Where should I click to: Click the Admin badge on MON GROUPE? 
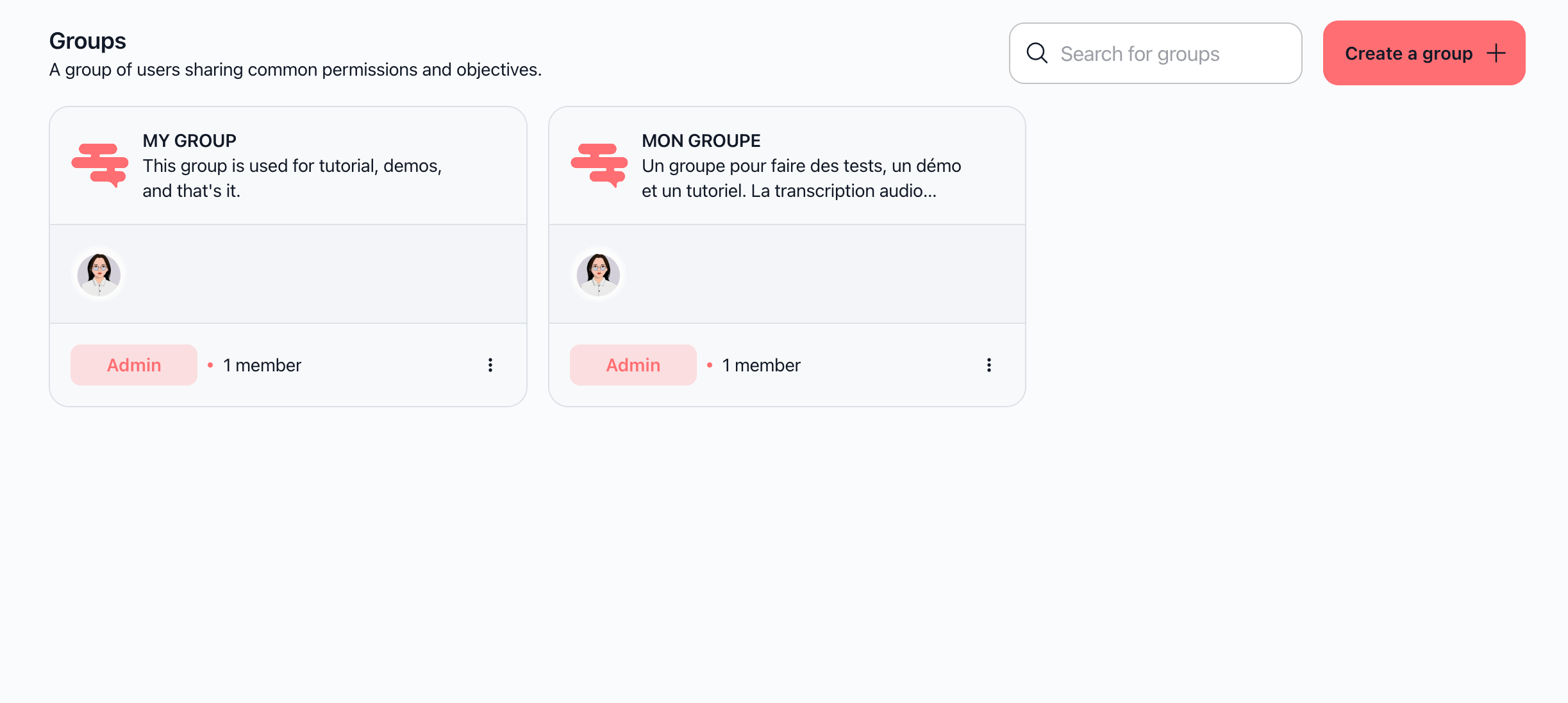tap(633, 365)
